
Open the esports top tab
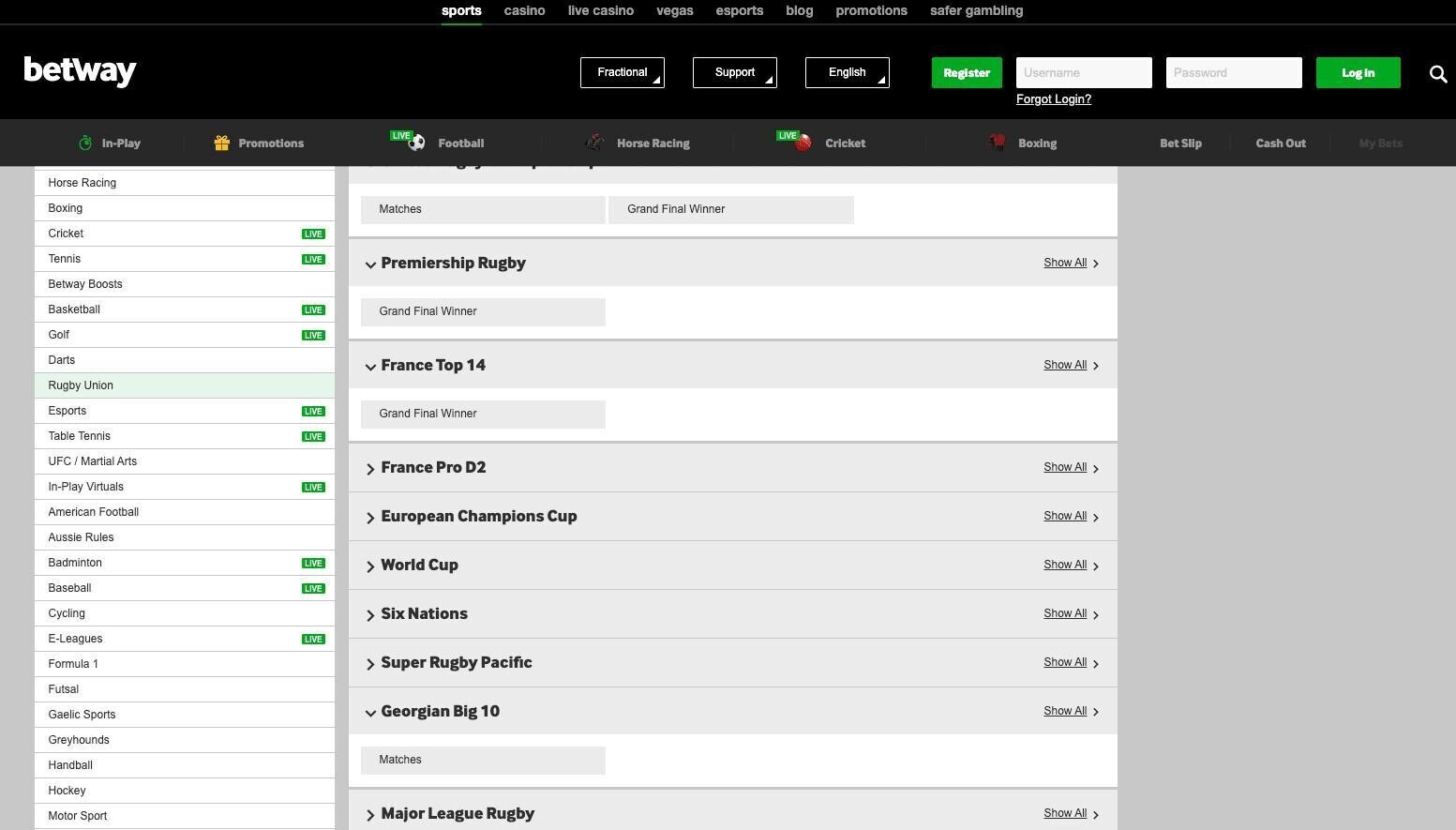(x=740, y=10)
